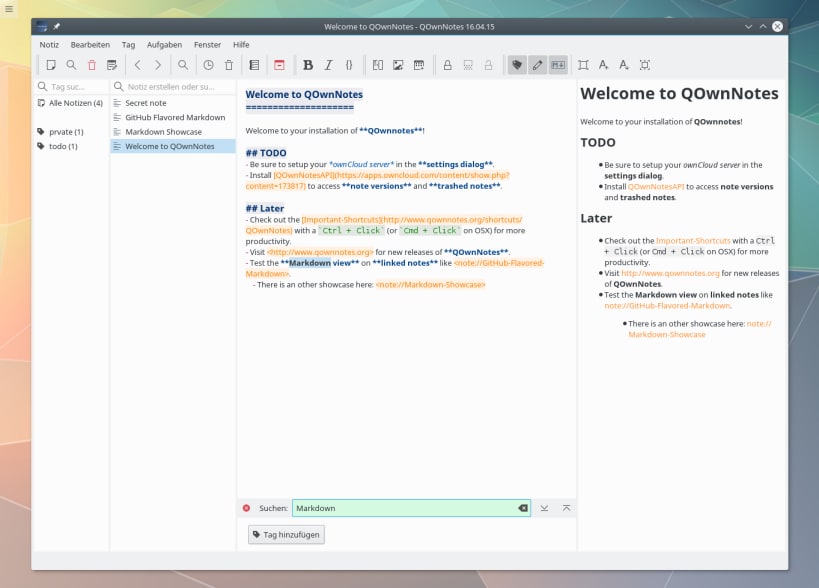Open desktop hamburger menu at screen corner
The width and height of the screenshot is (819, 588).
click(x=8, y=8)
